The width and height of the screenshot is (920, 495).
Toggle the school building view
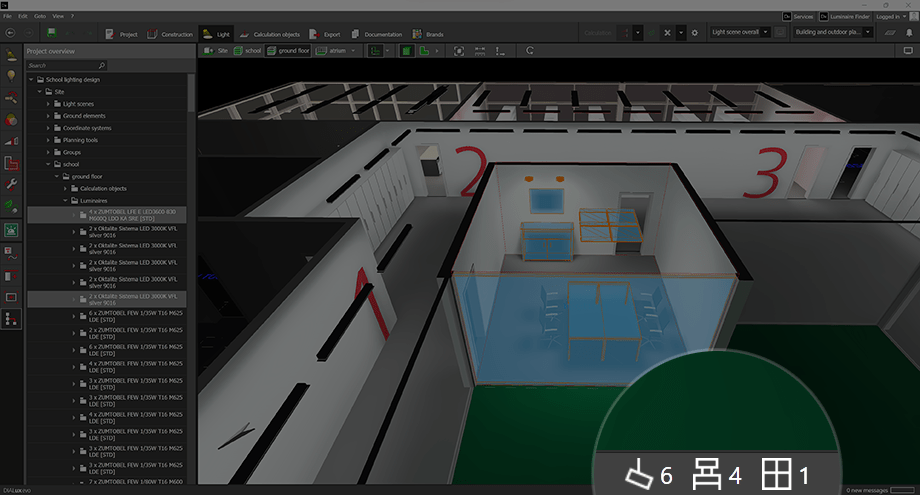point(247,50)
